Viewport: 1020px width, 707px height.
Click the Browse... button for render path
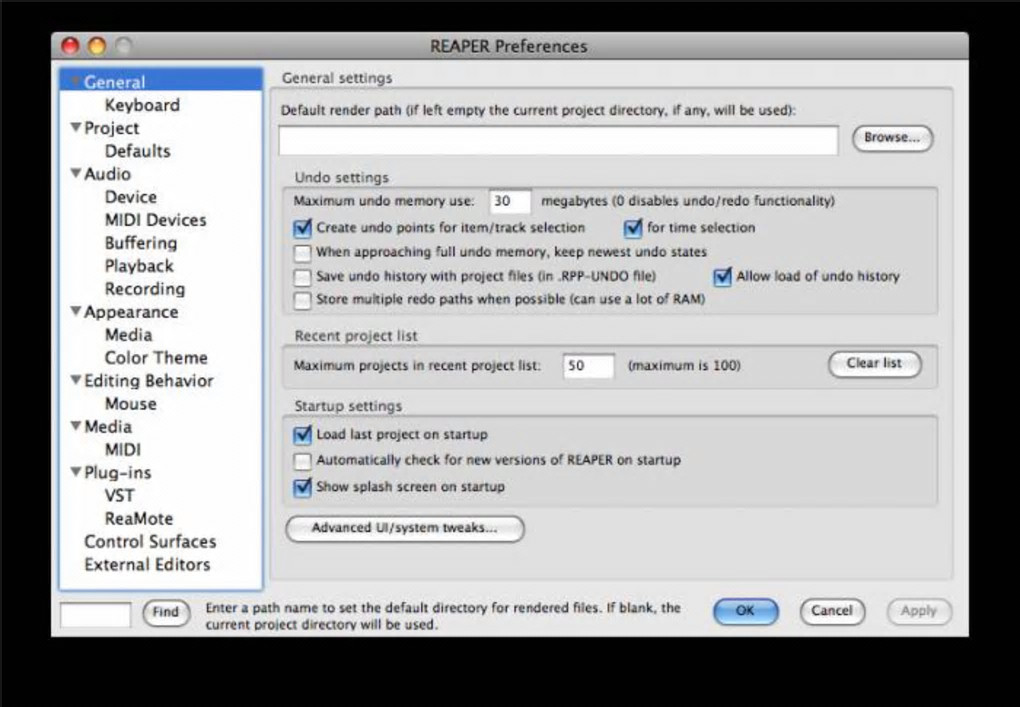[892, 138]
